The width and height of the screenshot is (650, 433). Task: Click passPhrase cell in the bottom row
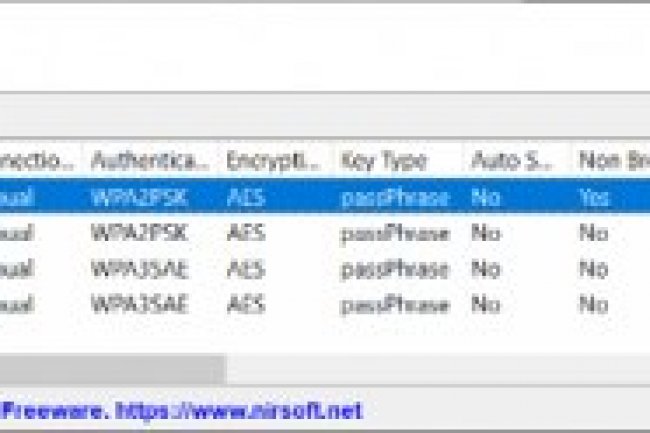point(394,303)
